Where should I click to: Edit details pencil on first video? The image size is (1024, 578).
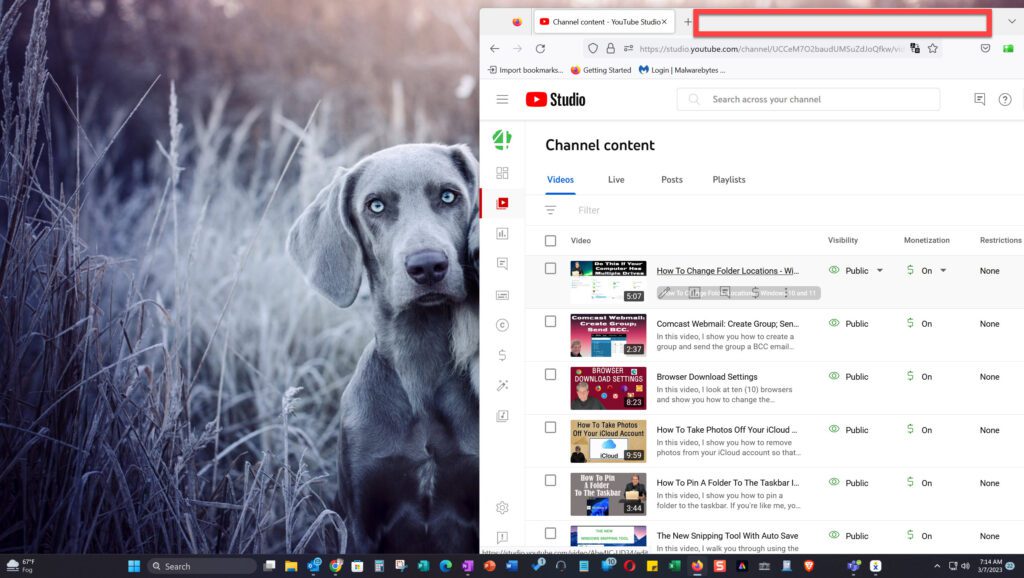tap(664, 293)
